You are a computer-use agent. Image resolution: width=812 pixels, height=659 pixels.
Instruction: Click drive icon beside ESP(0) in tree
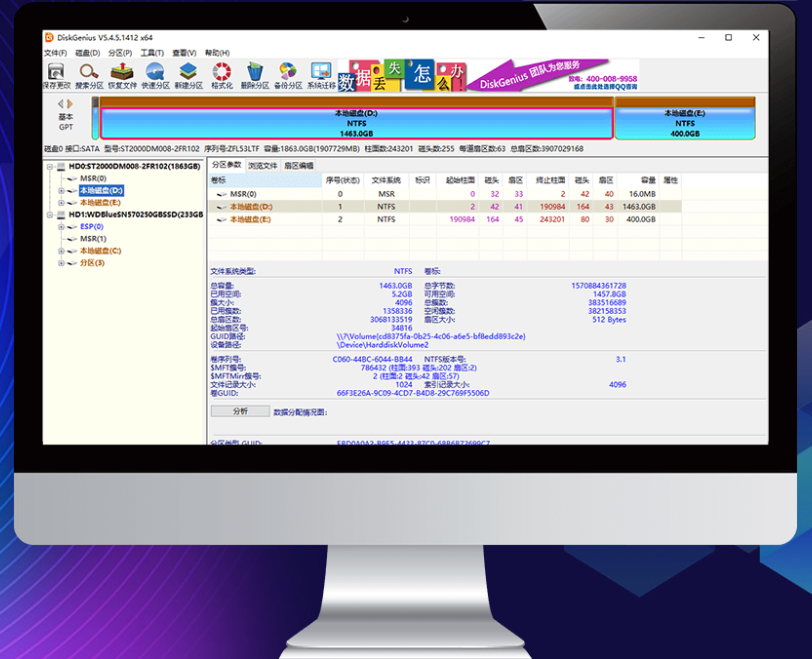click(x=72, y=227)
